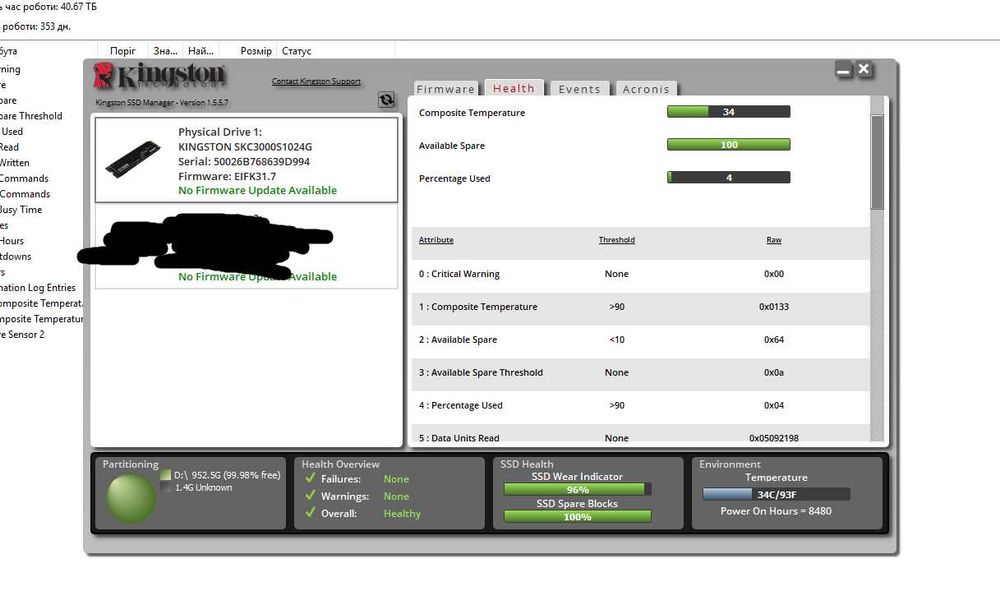Screen dimensions: 1000x601
Task: Click the Environment temperature 34C/93F bar
Action: pyautogui.click(x=776, y=494)
